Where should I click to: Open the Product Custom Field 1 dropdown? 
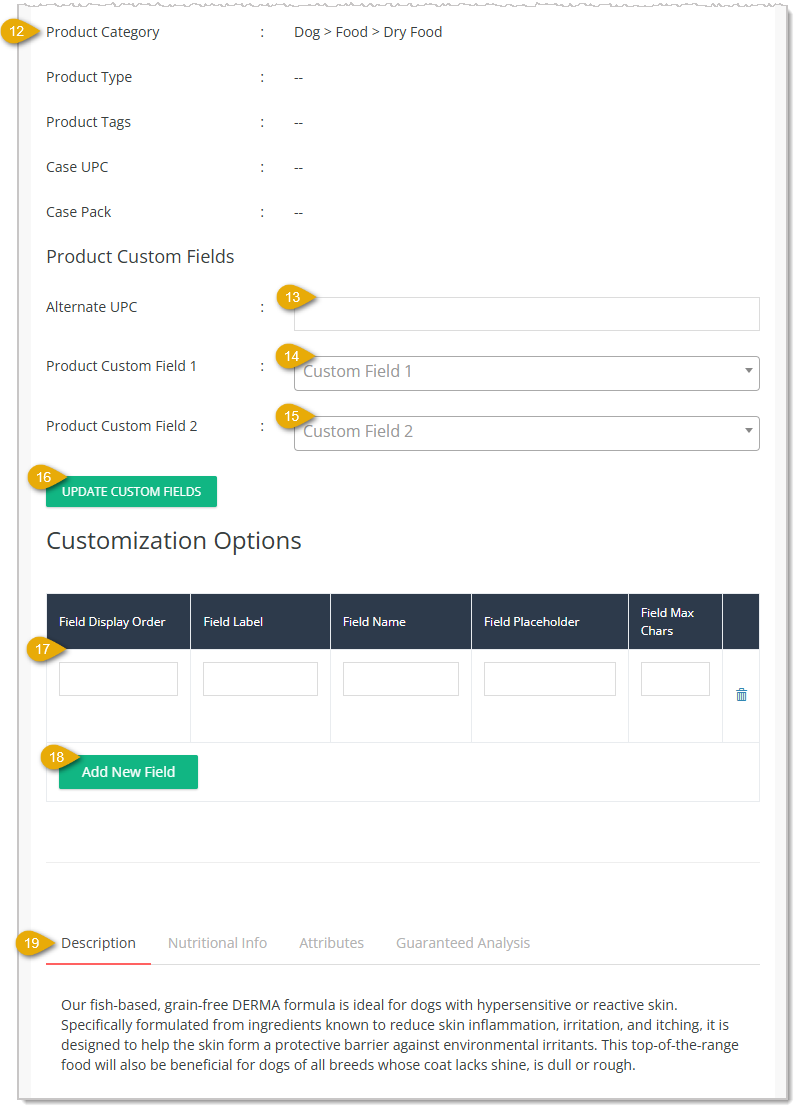click(x=526, y=373)
